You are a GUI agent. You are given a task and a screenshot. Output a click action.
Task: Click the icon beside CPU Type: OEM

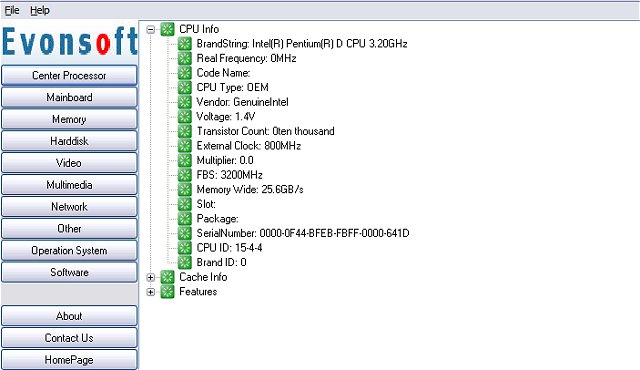point(184,87)
